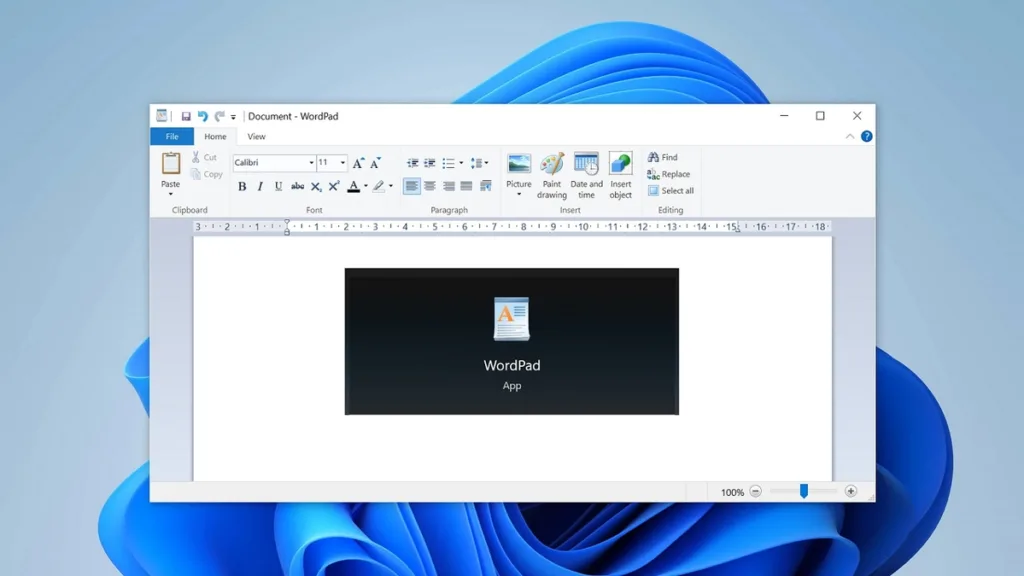Open Paint drawing tool

[552, 176]
